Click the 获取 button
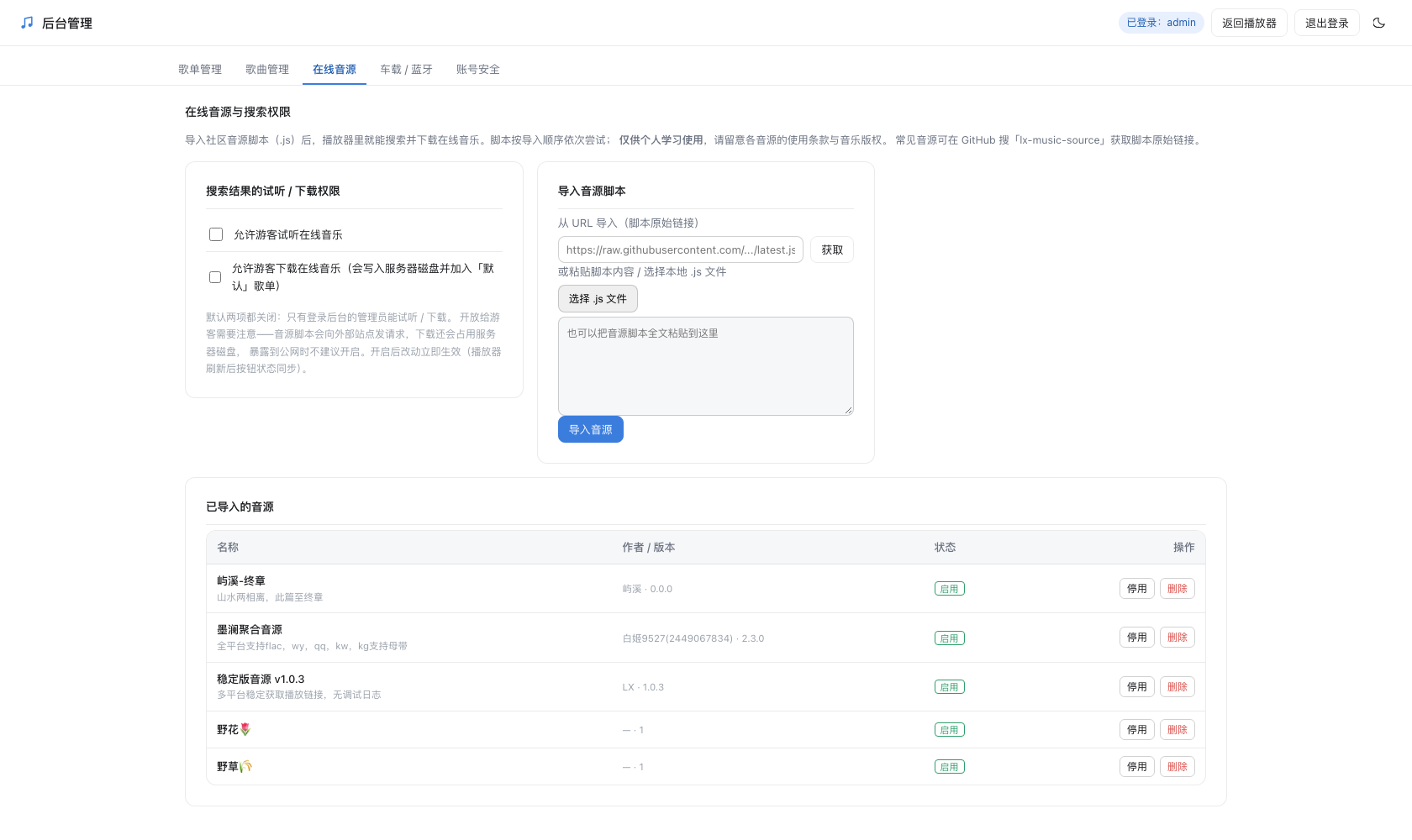The width and height of the screenshot is (1412, 840). coord(832,249)
